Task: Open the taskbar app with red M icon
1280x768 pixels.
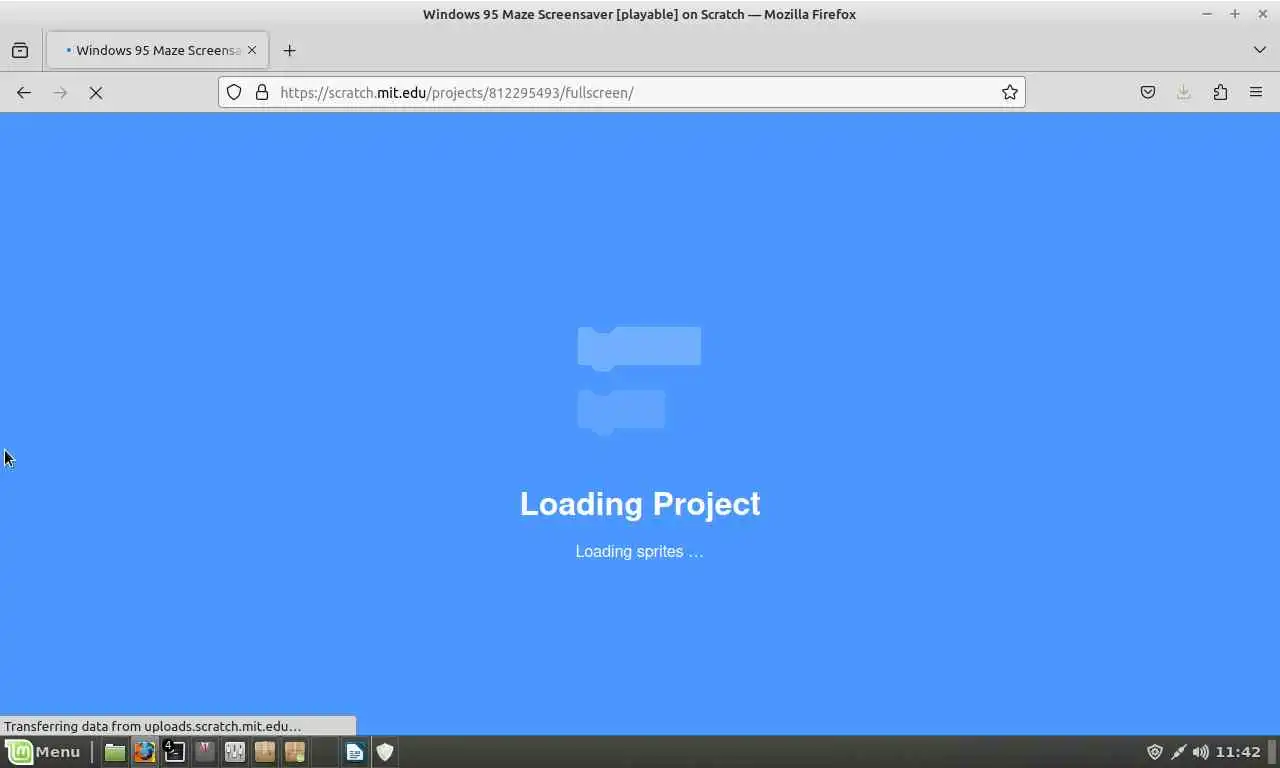Action: (x=205, y=751)
